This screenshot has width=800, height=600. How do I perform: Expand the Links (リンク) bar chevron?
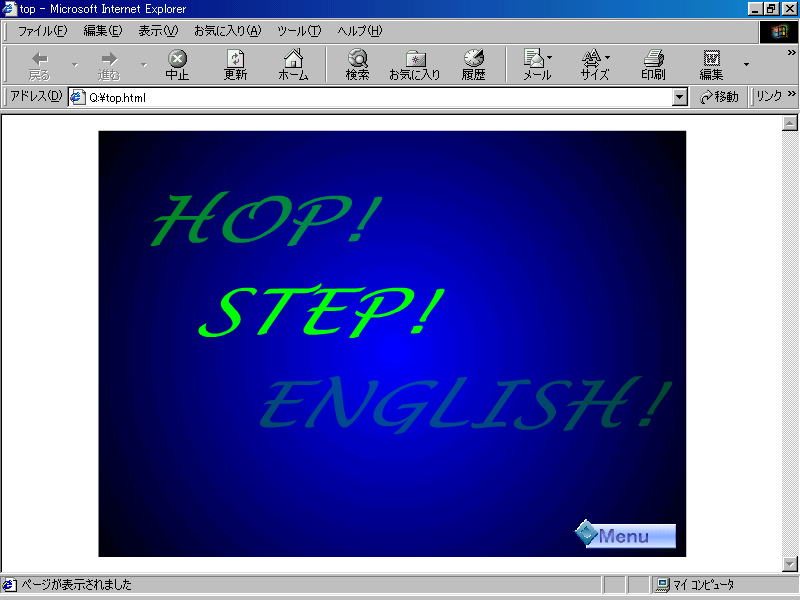[791, 94]
